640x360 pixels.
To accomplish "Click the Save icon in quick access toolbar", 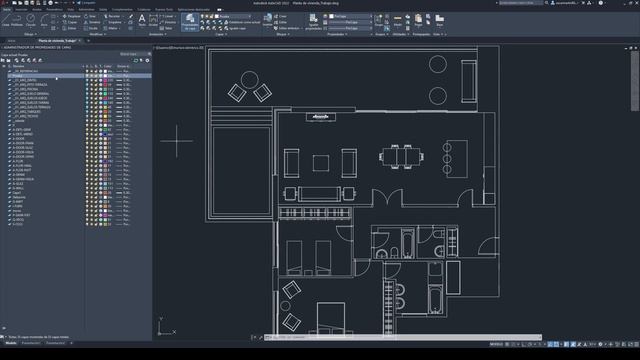I will 26,3.
